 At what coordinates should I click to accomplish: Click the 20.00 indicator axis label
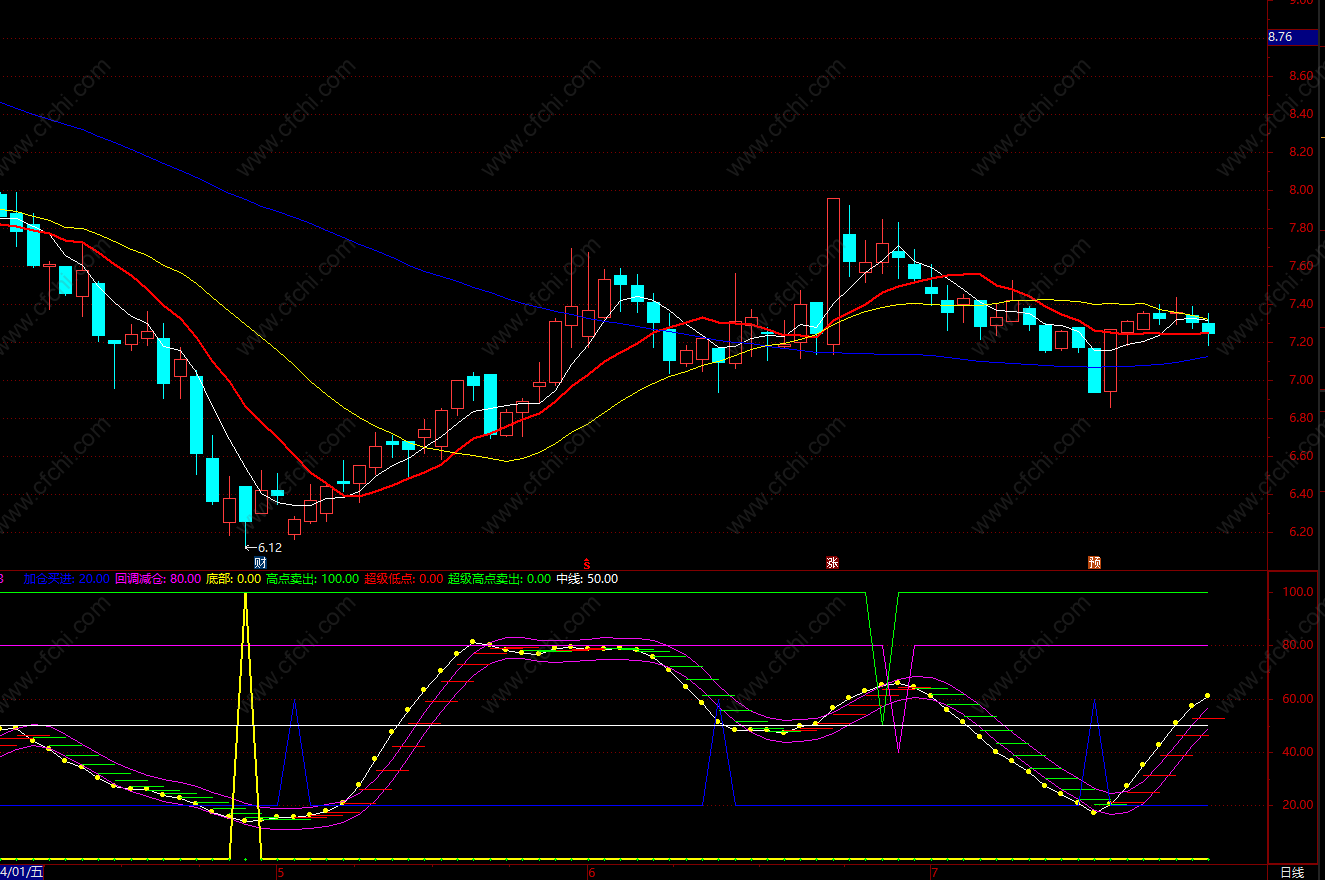click(1298, 805)
